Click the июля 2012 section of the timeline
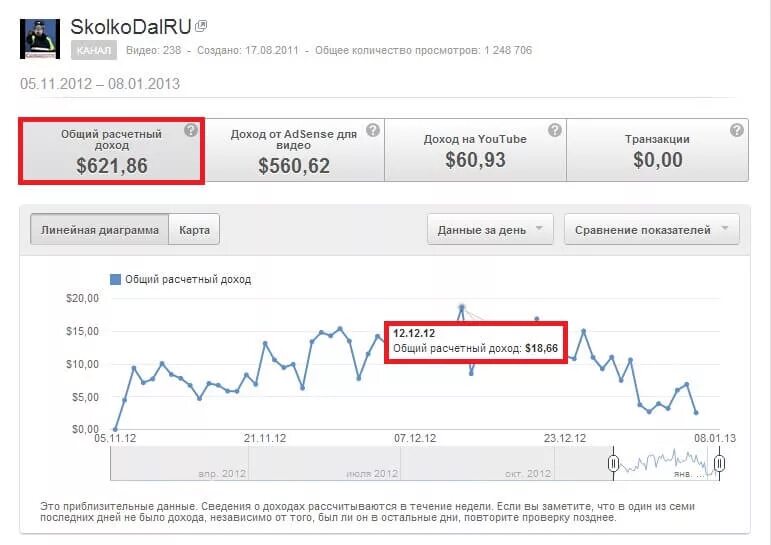The width and height of the screenshot is (771, 545). pos(325,463)
